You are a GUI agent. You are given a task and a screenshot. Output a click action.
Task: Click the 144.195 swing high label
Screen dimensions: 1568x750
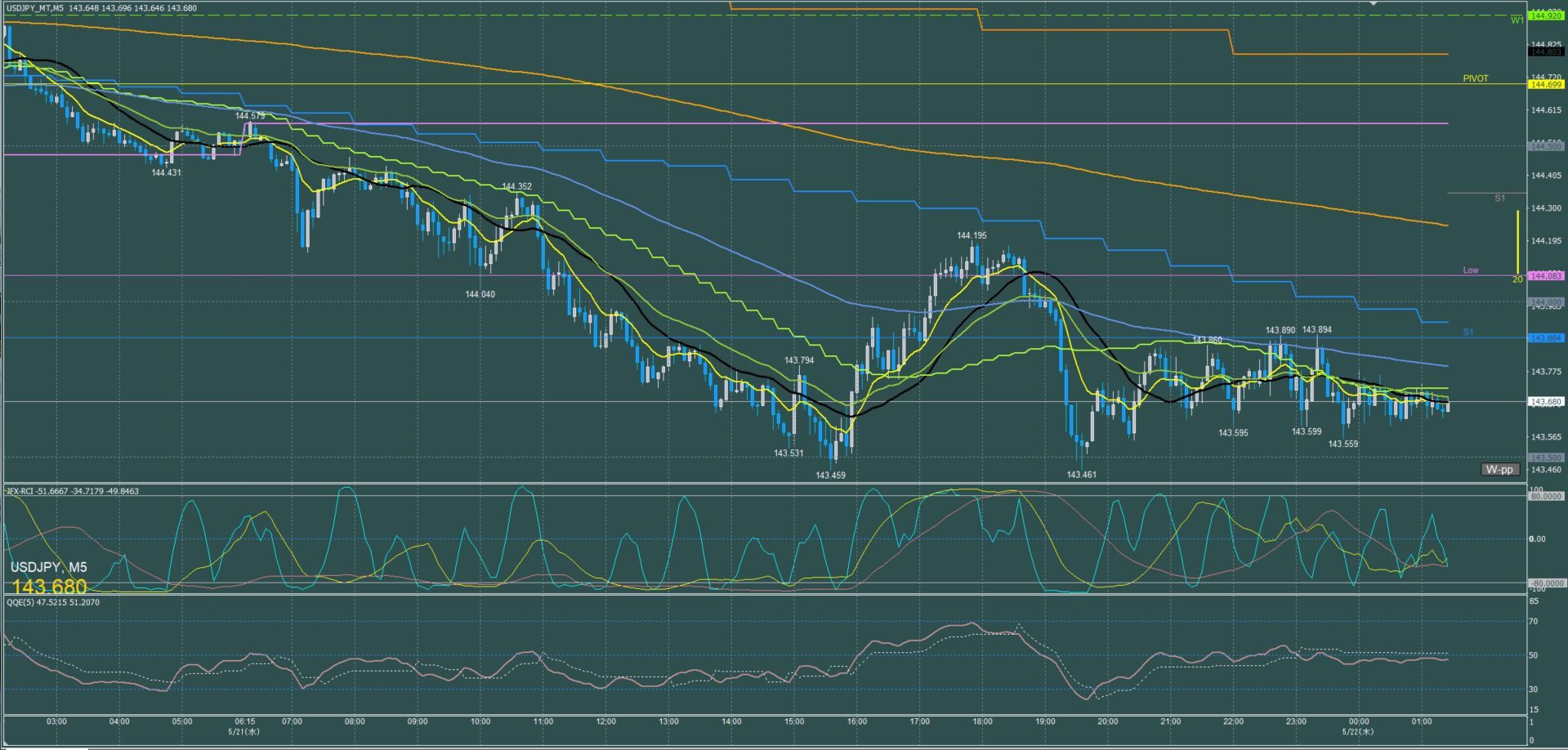[972, 235]
